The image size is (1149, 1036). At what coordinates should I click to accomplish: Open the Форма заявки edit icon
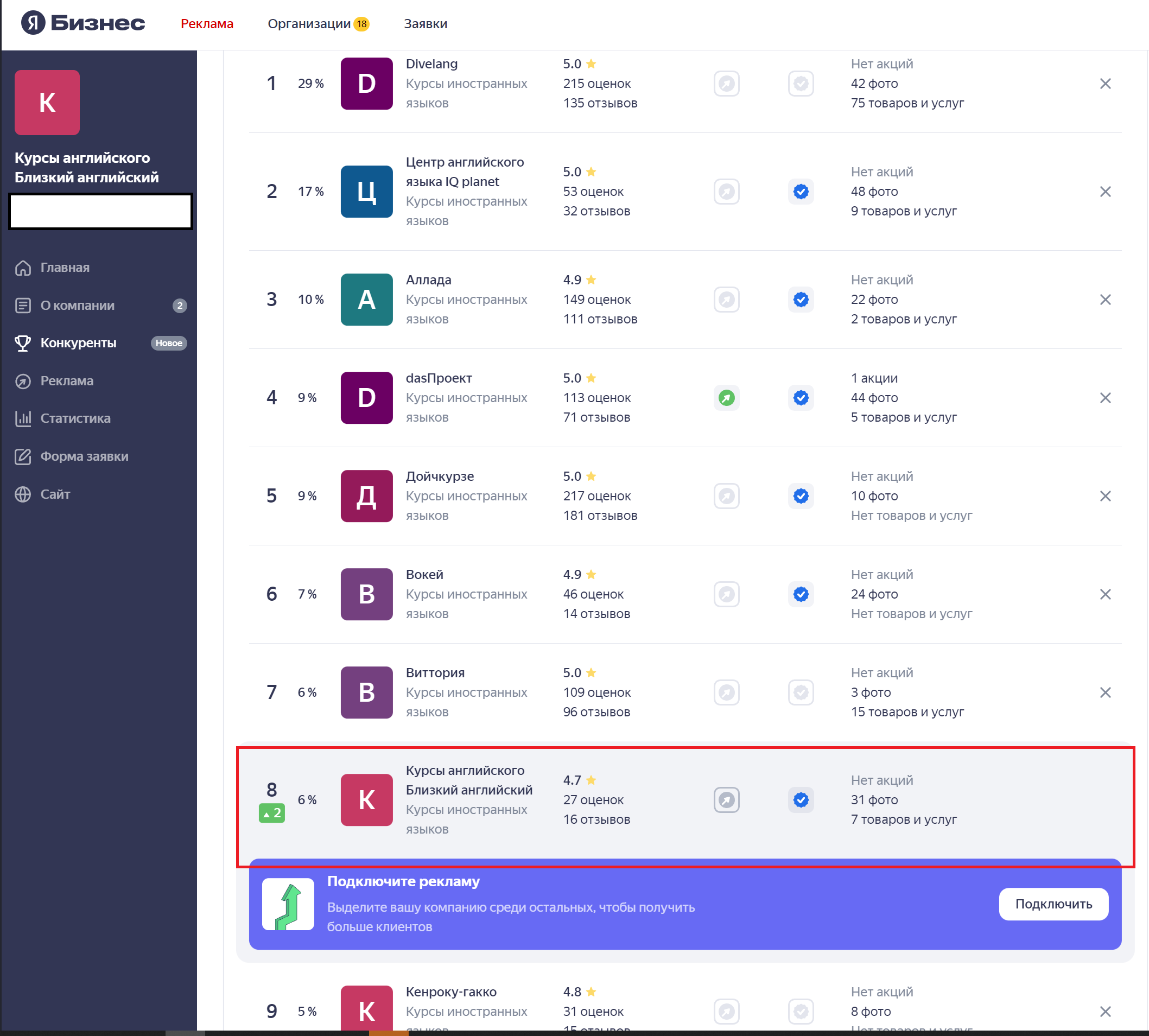click(23, 456)
